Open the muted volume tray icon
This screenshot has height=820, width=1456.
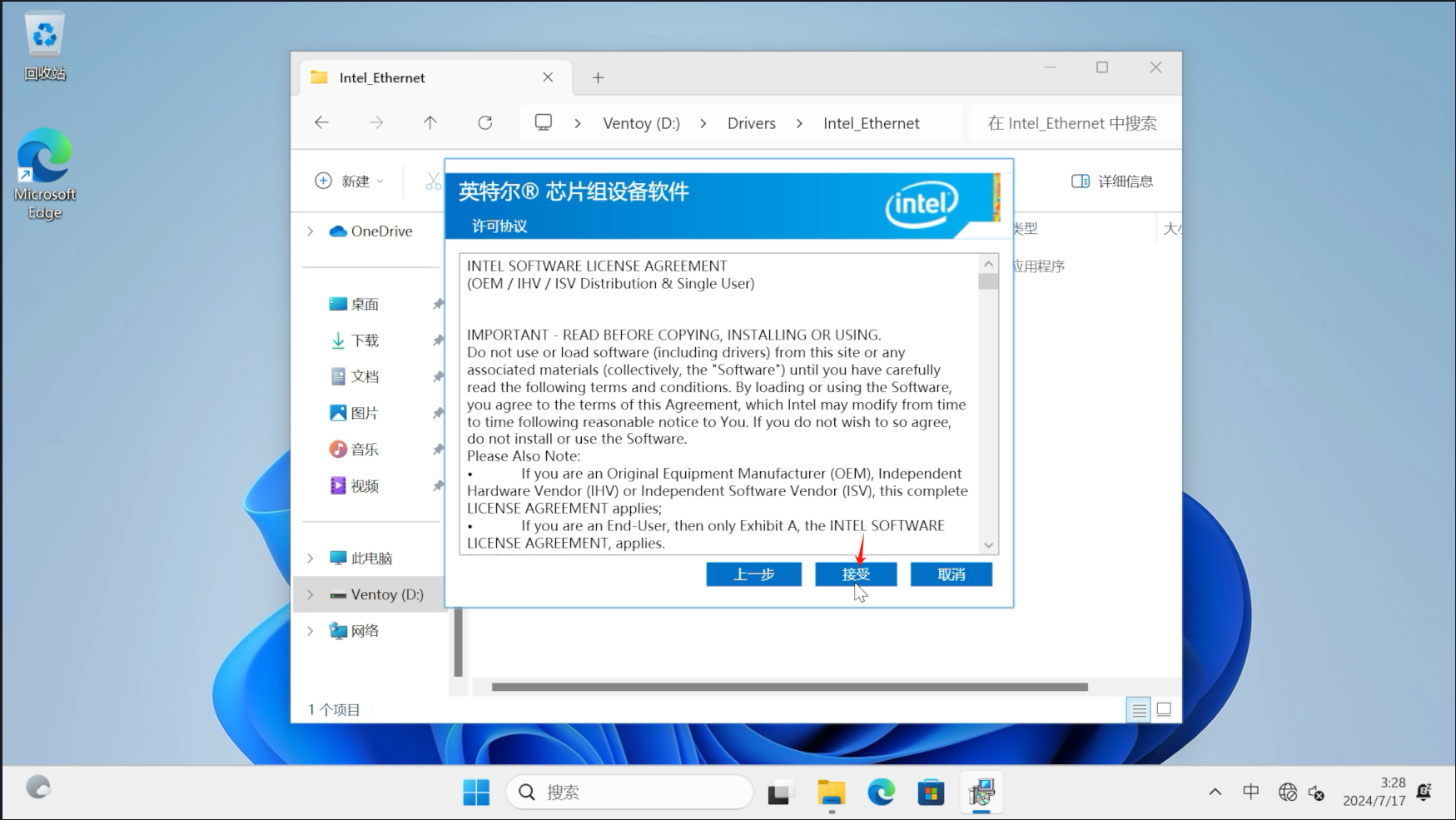click(x=1317, y=793)
